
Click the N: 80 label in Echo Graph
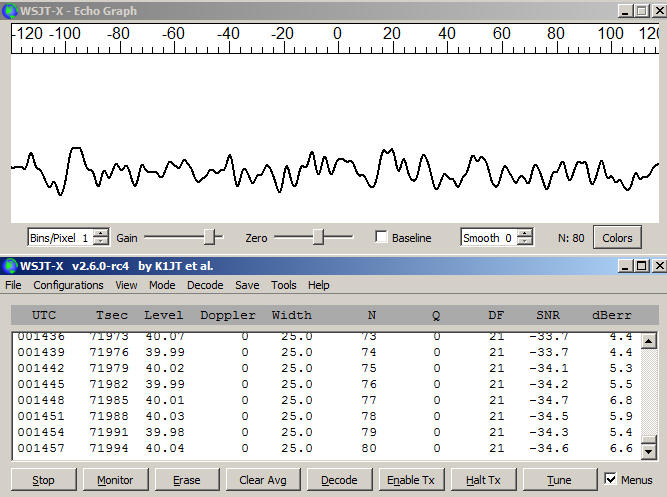coord(571,238)
